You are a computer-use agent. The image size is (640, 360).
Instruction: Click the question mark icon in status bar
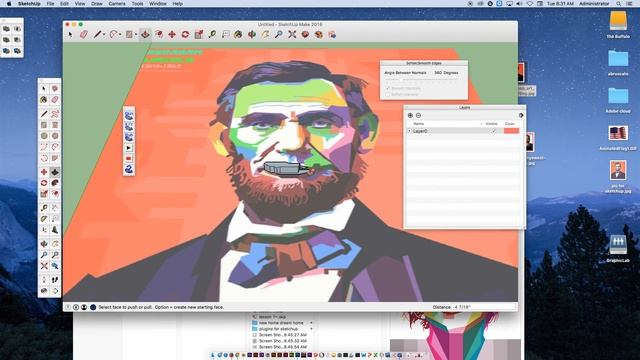click(68, 307)
